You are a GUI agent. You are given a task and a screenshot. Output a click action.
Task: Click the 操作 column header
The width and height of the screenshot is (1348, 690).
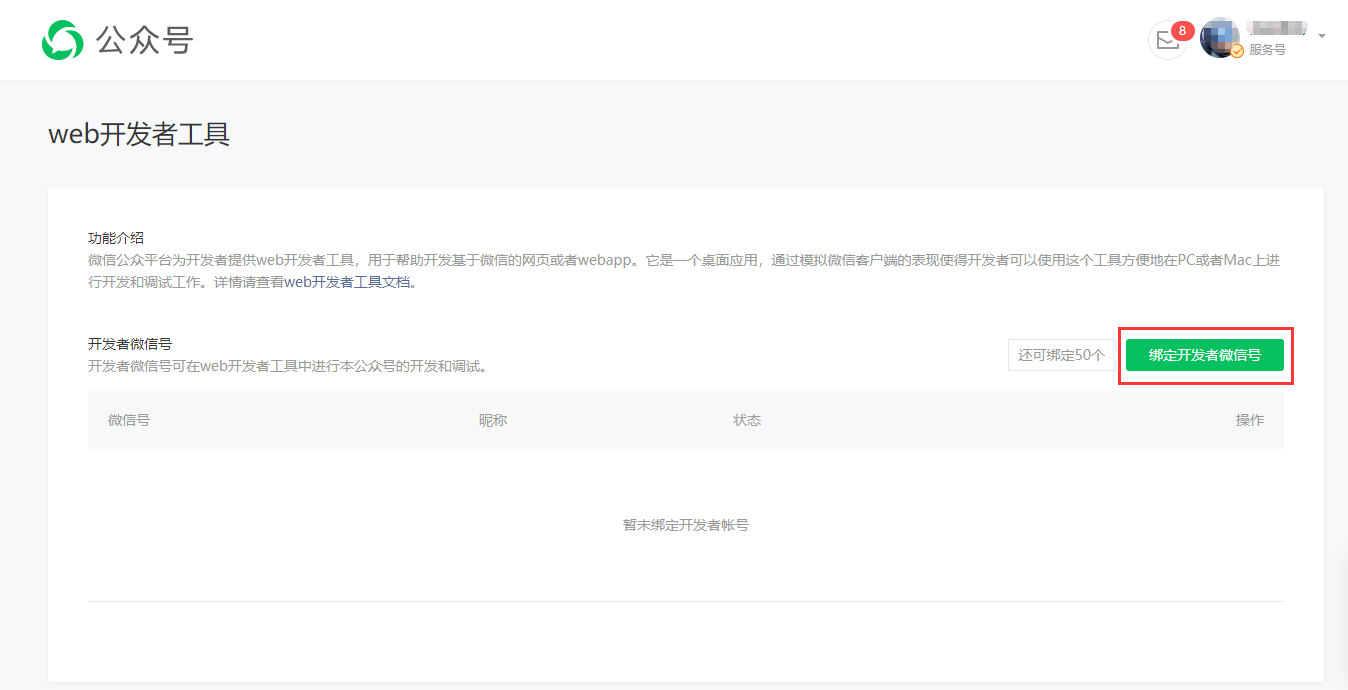tap(1249, 420)
